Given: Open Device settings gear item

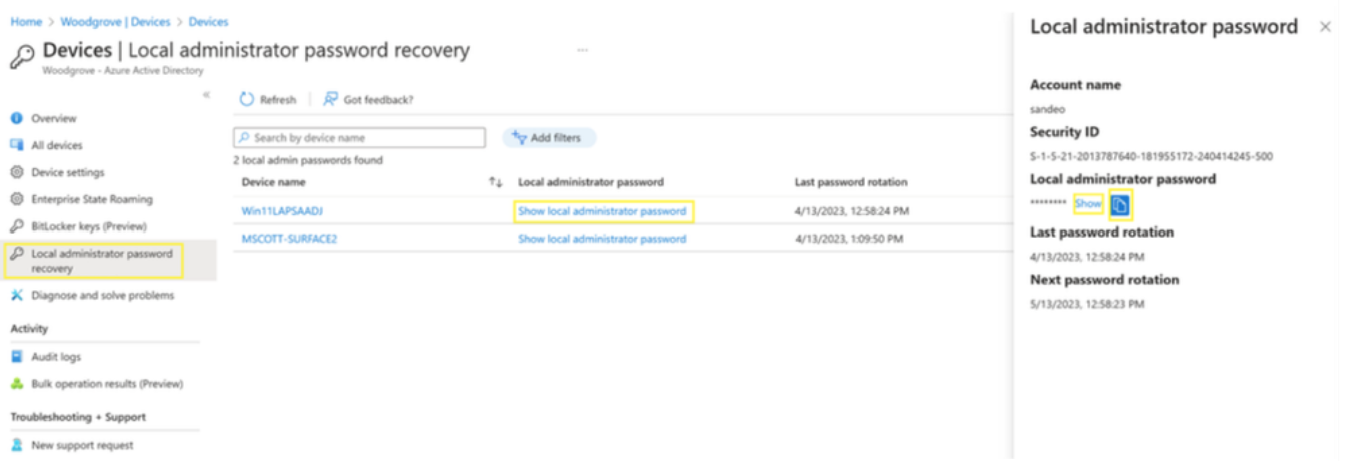Looking at the screenshot, I should pyautogui.click(x=67, y=172).
